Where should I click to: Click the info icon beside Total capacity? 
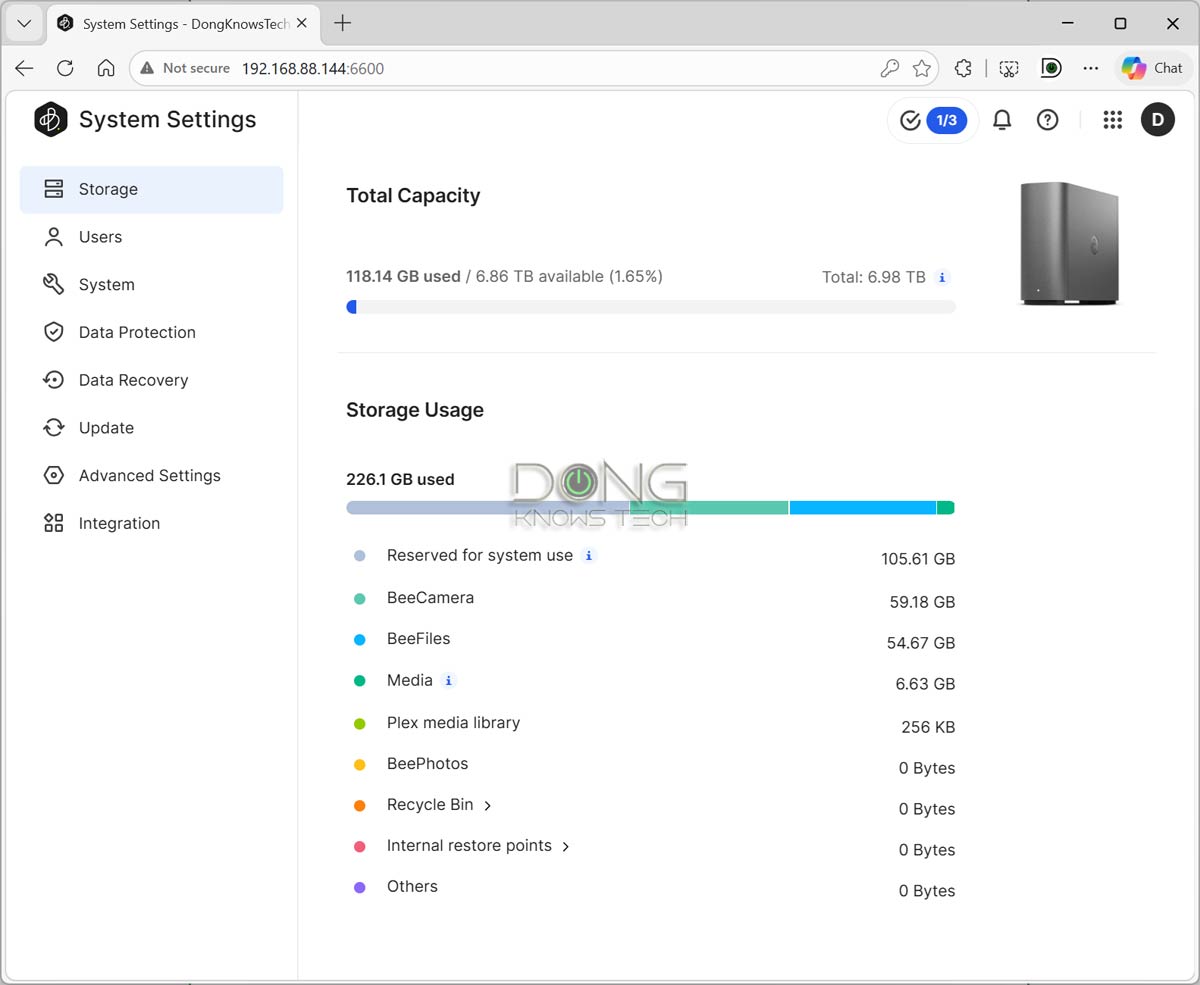pos(941,277)
